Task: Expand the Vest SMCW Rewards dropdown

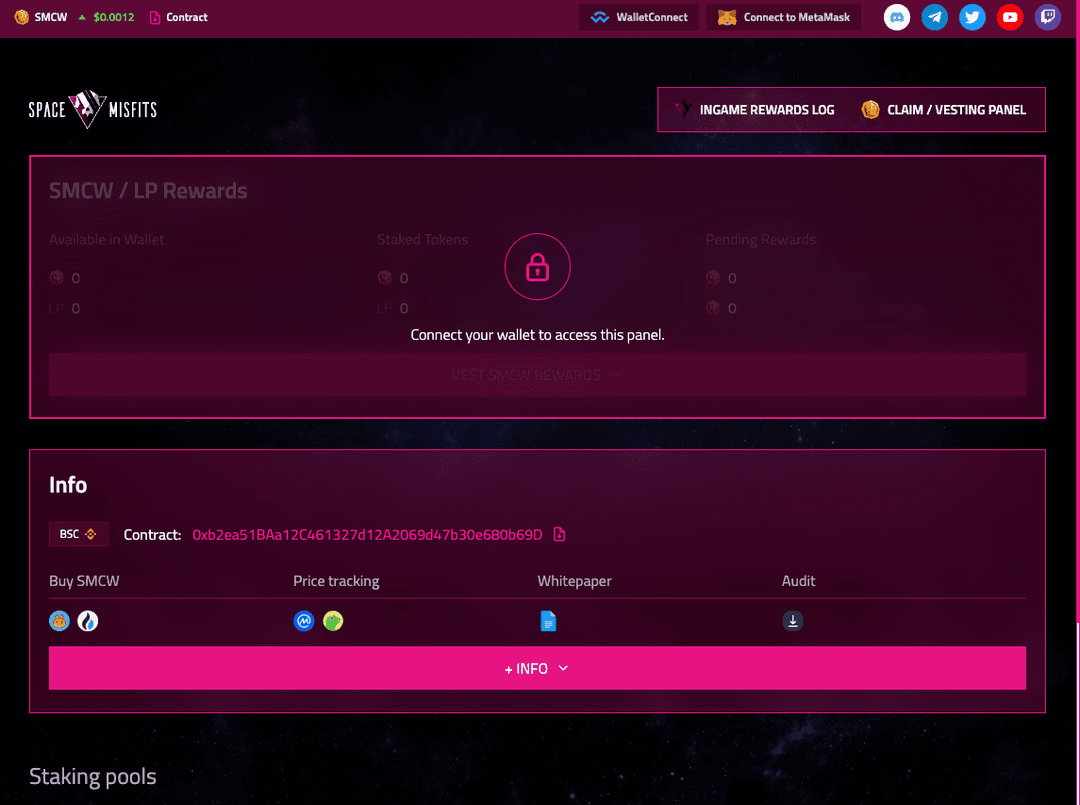Action: (x=537, y=375)
